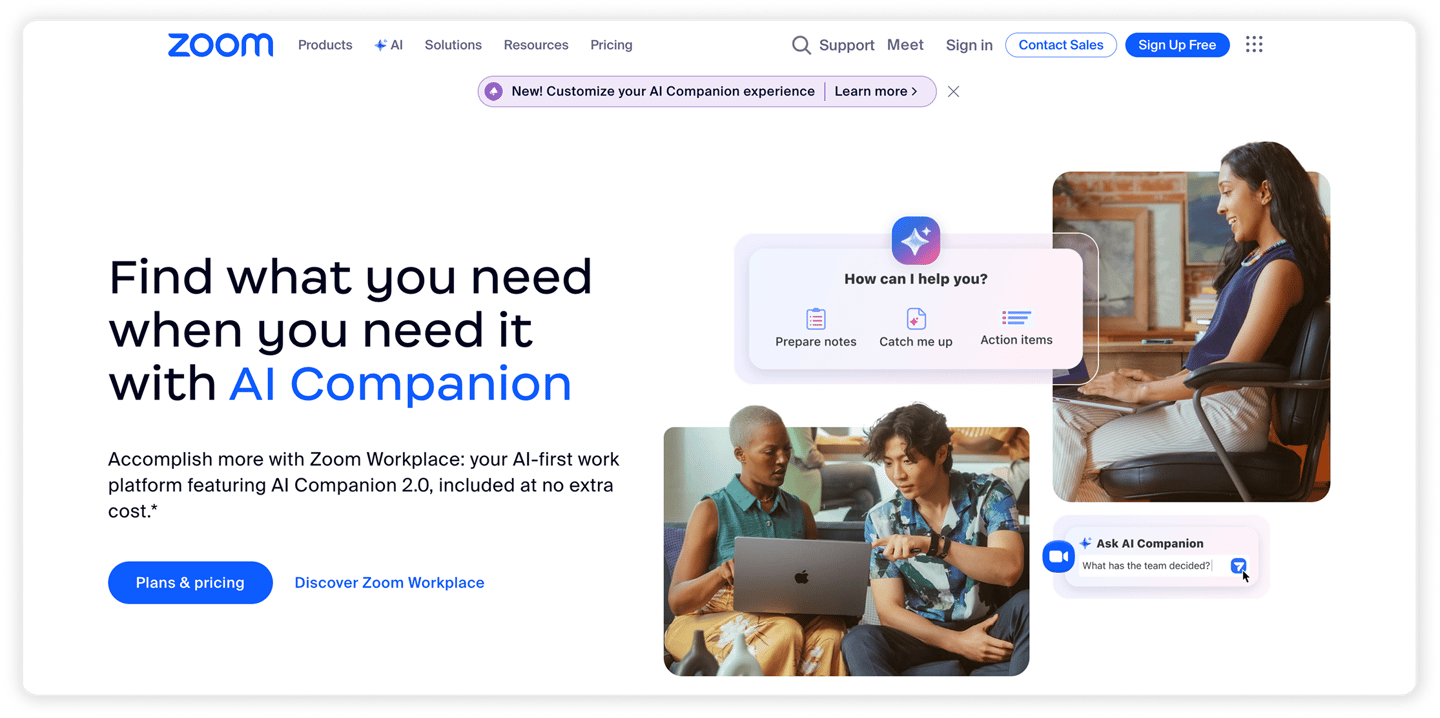Click the 'How can I help you?' text
Viewport: 1440px width, 718px height.
point(916,279)
